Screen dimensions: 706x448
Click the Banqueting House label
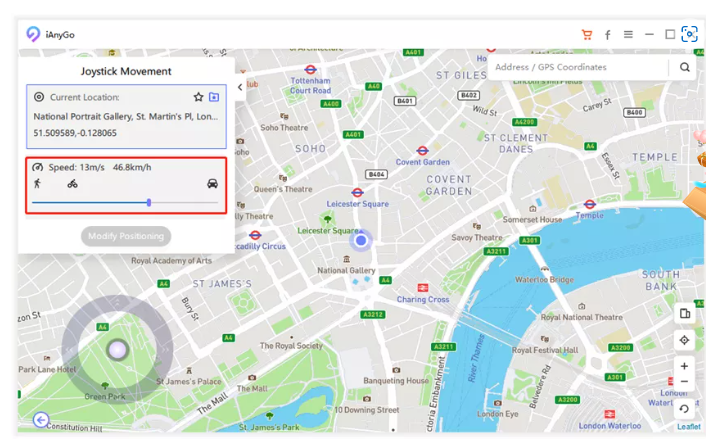[396, 380]
